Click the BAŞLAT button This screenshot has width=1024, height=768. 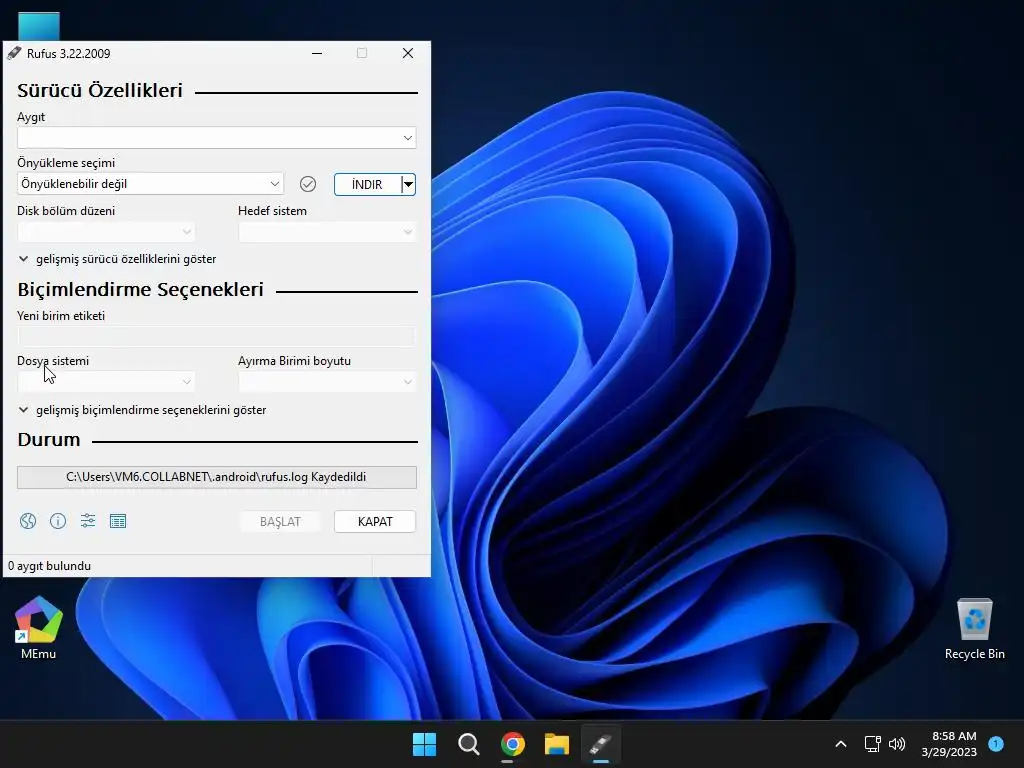(x=280, y=522)
